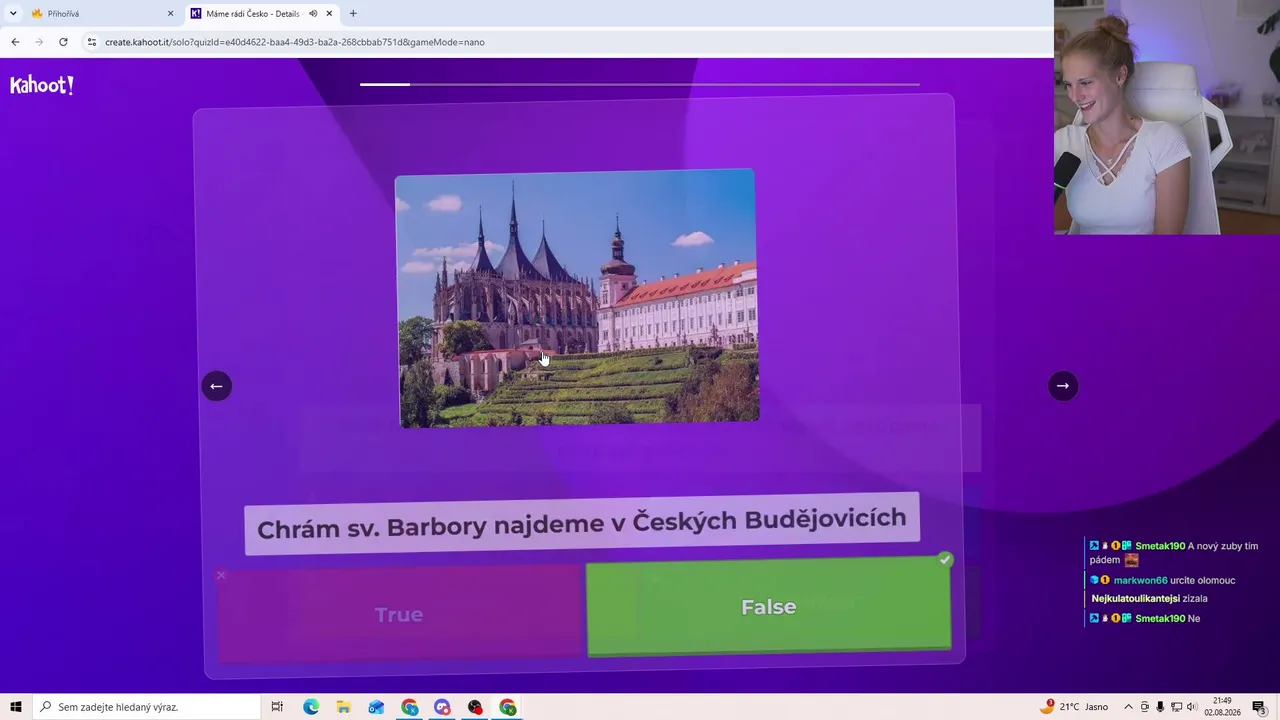Go to the next Kahoot question
The height and width of the screenshot is (720, 1280).
tap(1063, 386)
